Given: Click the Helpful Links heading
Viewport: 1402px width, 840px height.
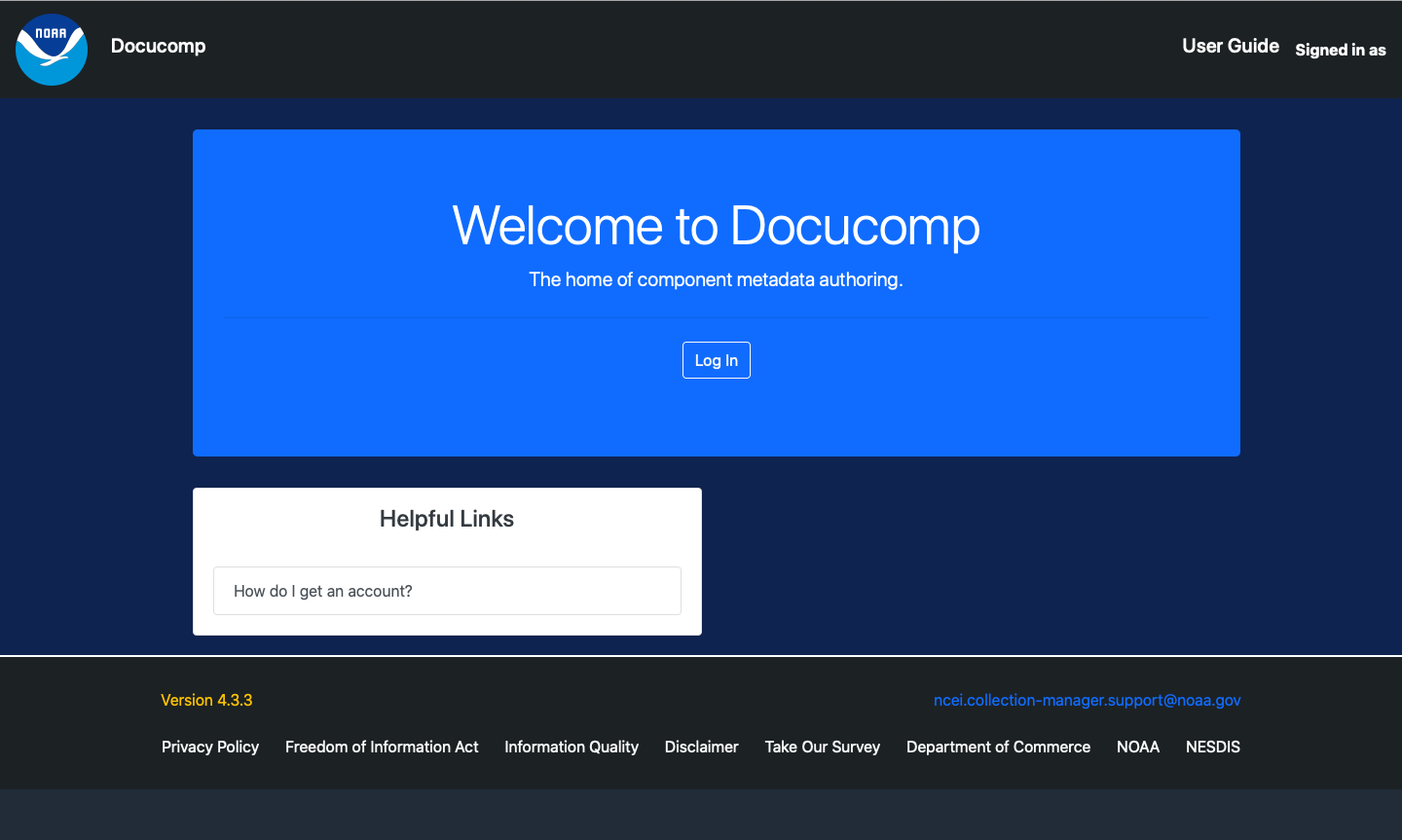Looking at the screenshot, I should tap(447, 519).
